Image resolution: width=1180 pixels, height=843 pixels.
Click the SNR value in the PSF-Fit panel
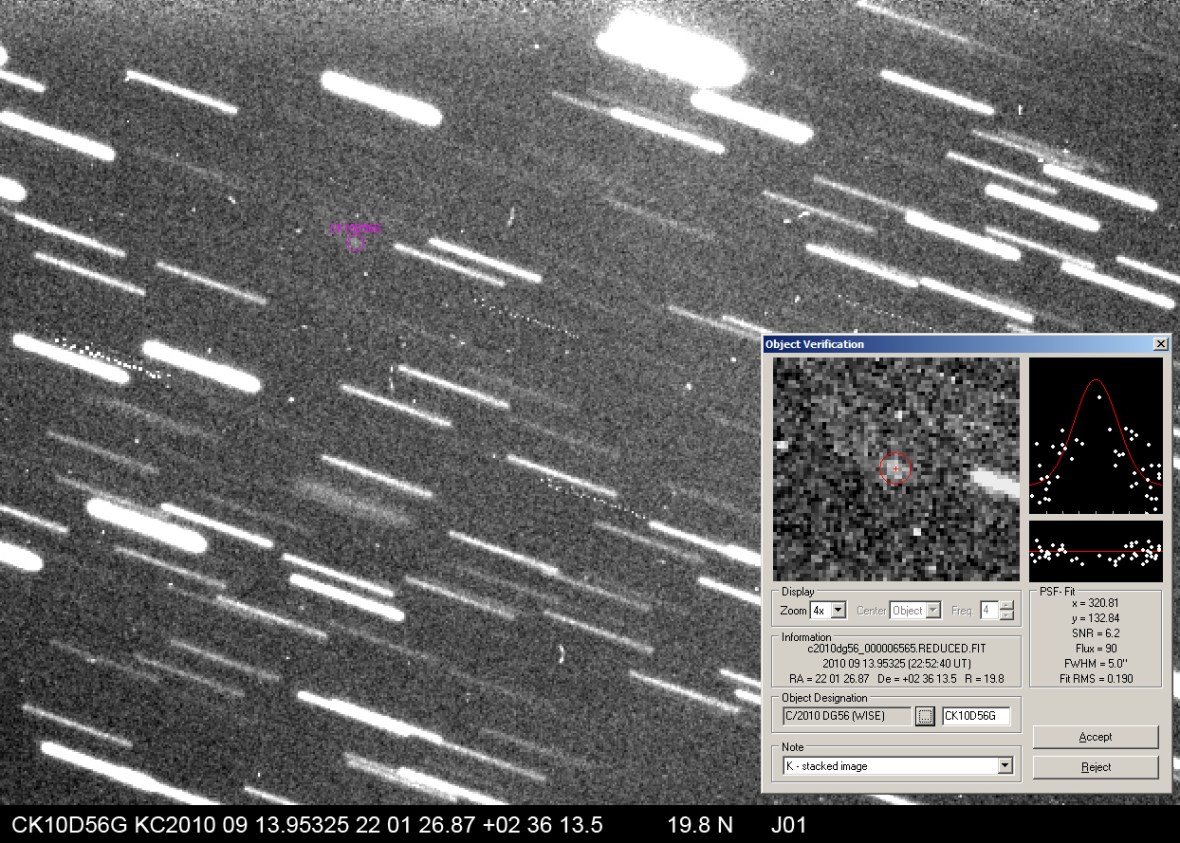tap(1096, 633)
